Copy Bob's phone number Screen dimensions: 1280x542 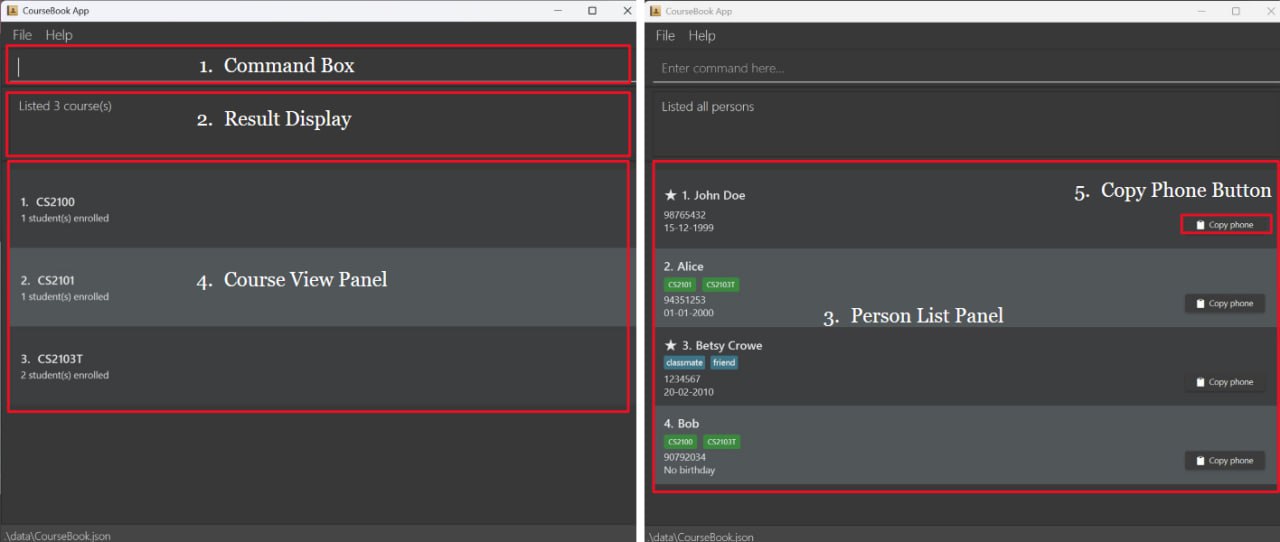pyautogui.click(x=1225, y=460)
